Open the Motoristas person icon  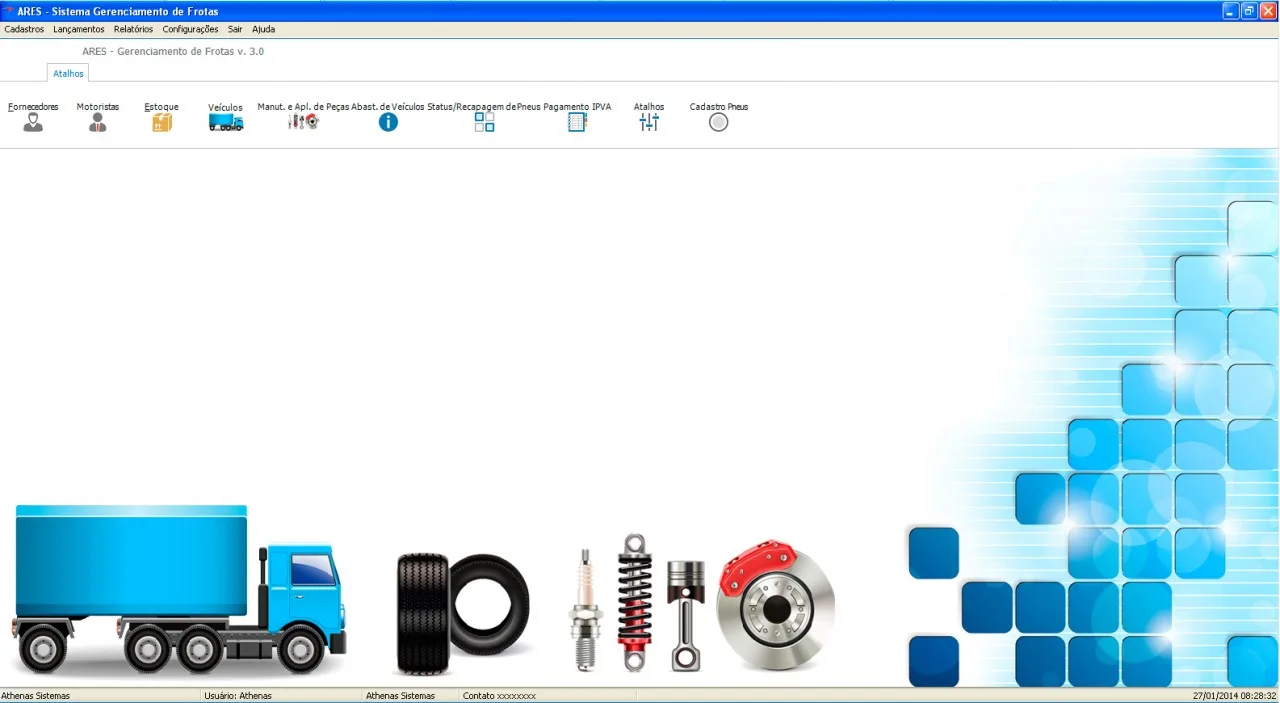(x=97, y=122)
